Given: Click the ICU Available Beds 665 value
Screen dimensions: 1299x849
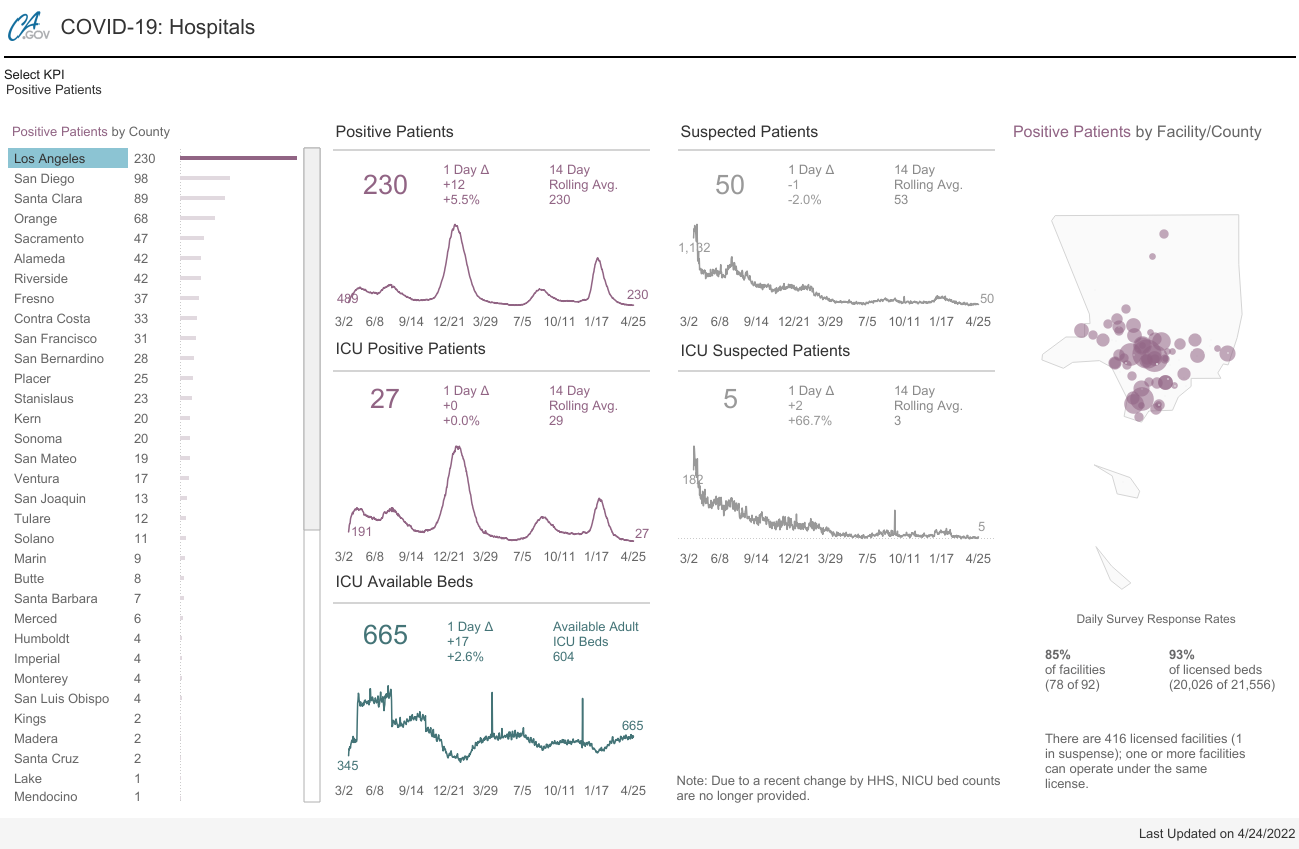Looking at the screenshot, I should coord(385,635).
